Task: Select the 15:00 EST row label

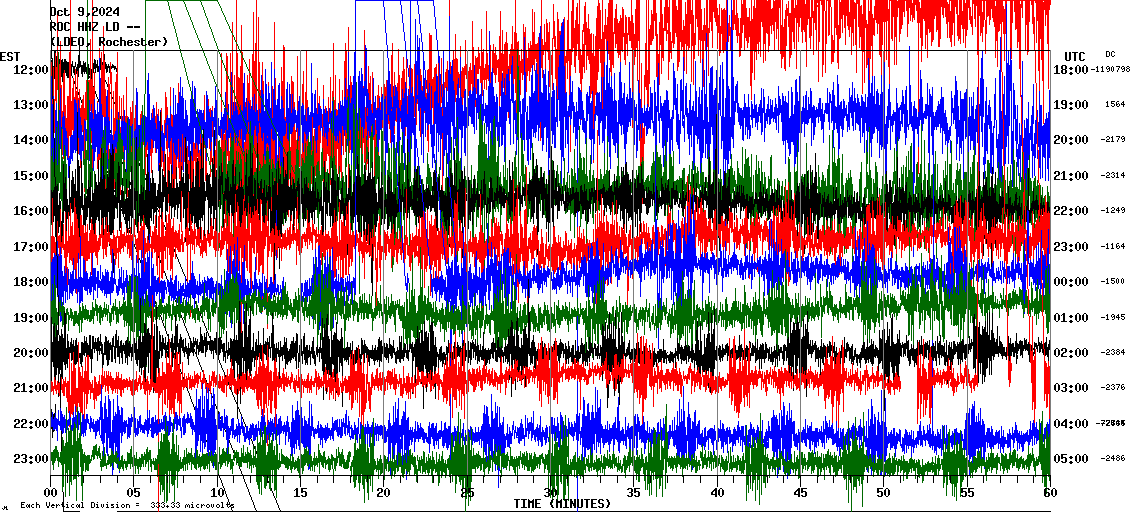Action: click(x=31, y=176)
